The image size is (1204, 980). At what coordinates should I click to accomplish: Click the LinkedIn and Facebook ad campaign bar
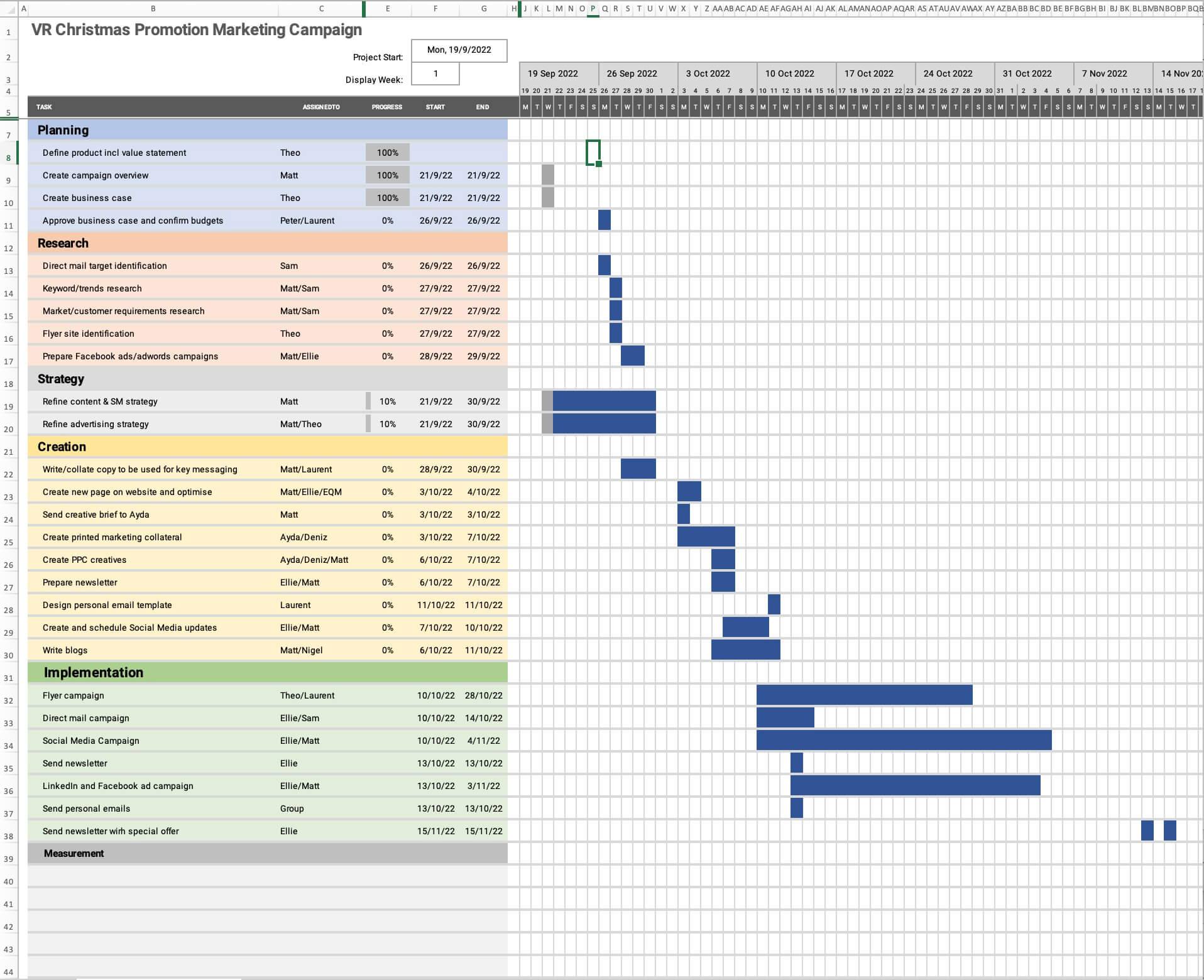[x=915, y=785]
